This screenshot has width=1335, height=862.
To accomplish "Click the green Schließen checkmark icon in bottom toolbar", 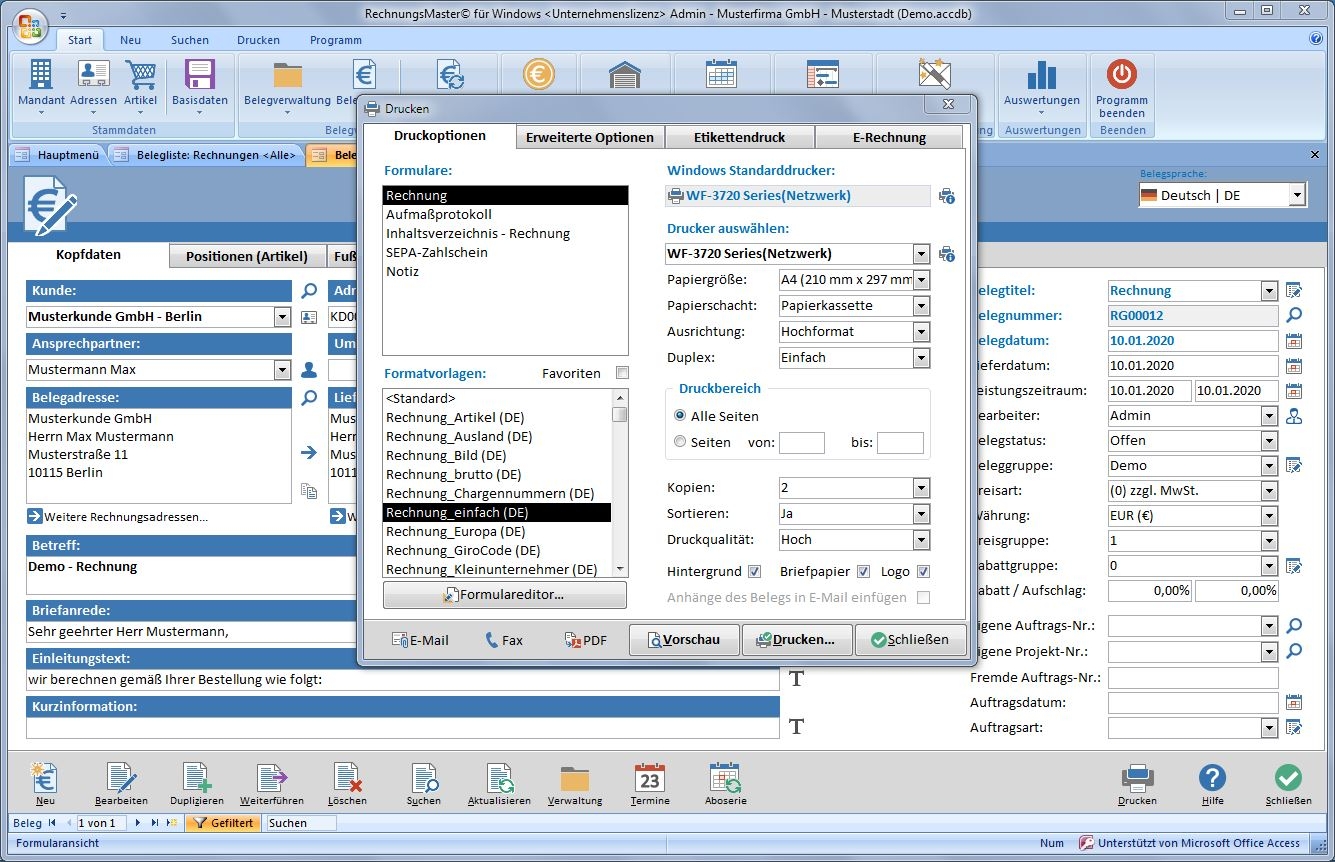I will point(1288,778).
